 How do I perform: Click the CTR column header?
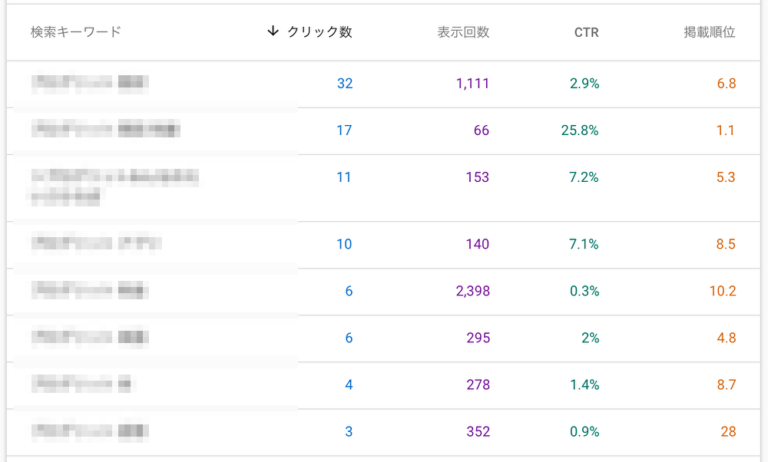coord(586,32)
